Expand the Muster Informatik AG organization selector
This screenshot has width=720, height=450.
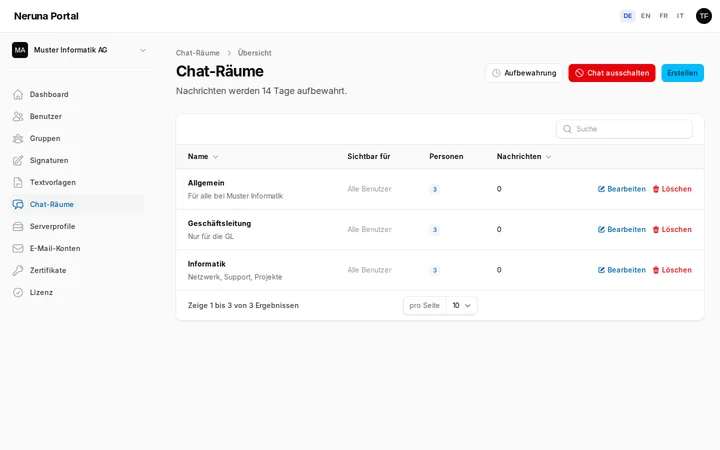(79, 50)
